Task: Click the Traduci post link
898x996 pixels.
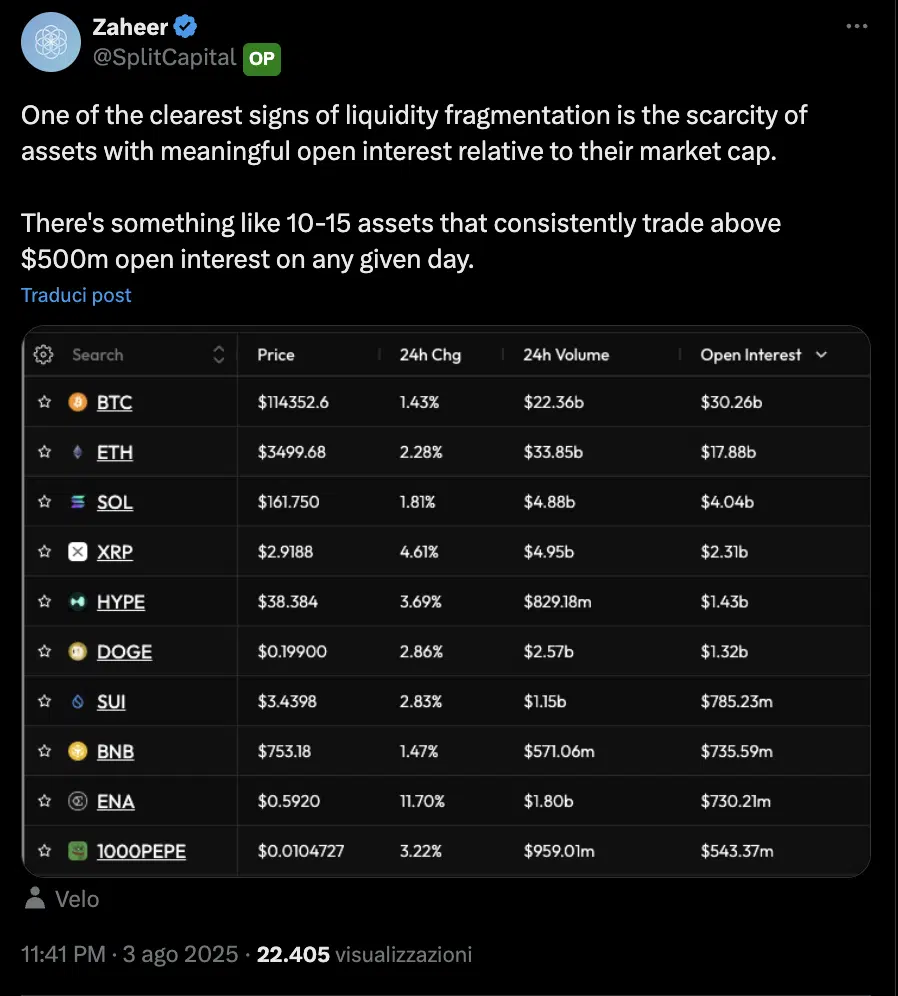Action: coord(76,295)
